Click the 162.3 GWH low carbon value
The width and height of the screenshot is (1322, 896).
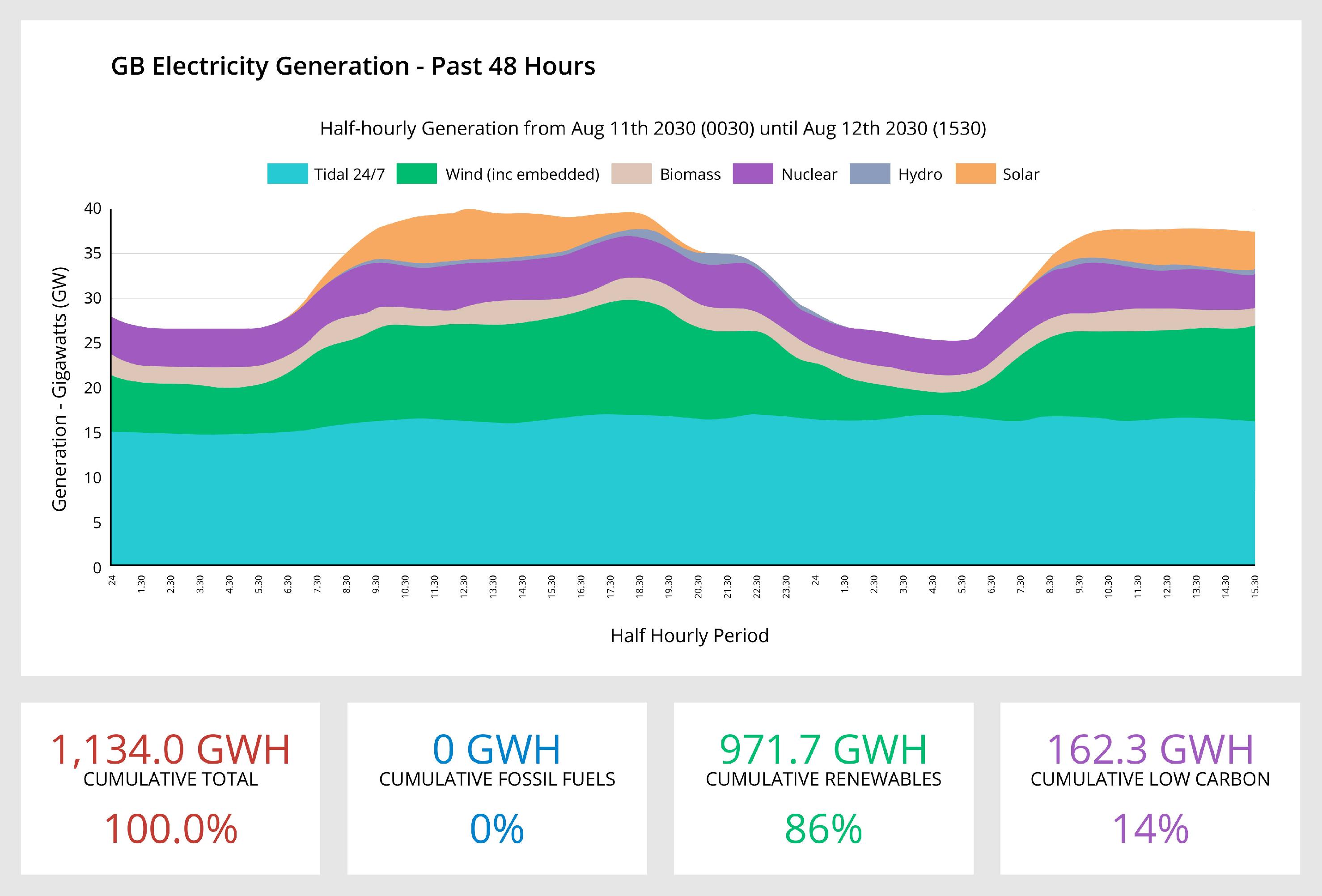coord(1150,749)
